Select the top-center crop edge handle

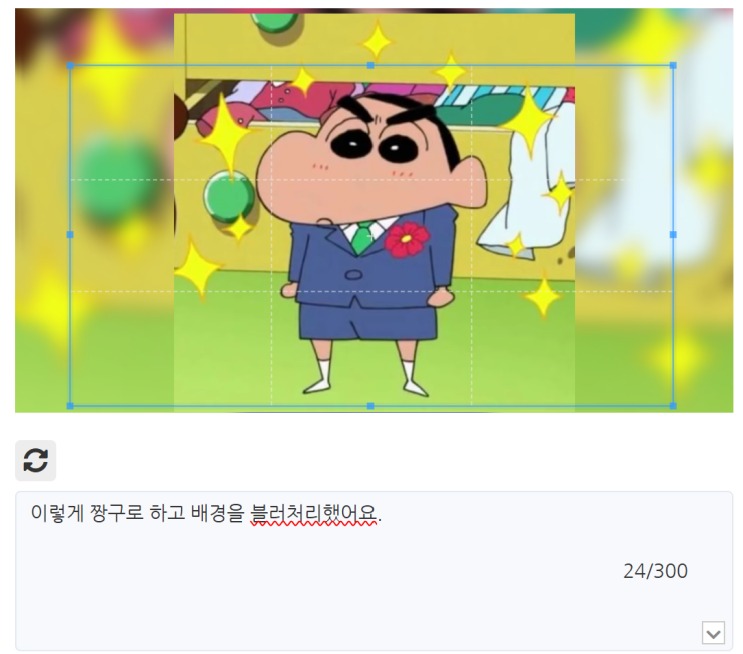[371, 65]
